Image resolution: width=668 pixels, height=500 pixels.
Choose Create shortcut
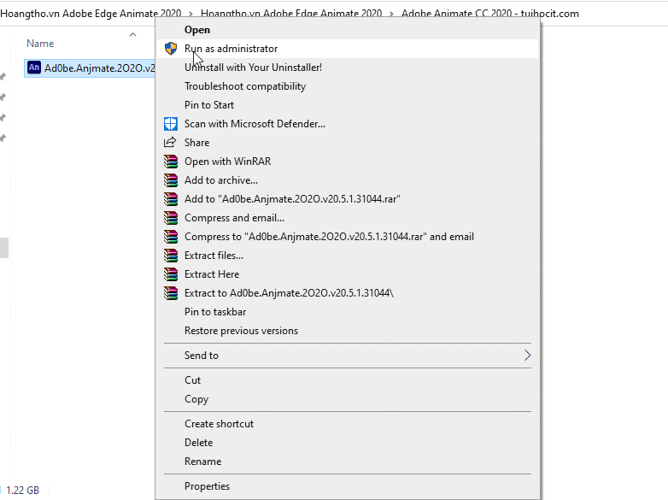(348, 424)
